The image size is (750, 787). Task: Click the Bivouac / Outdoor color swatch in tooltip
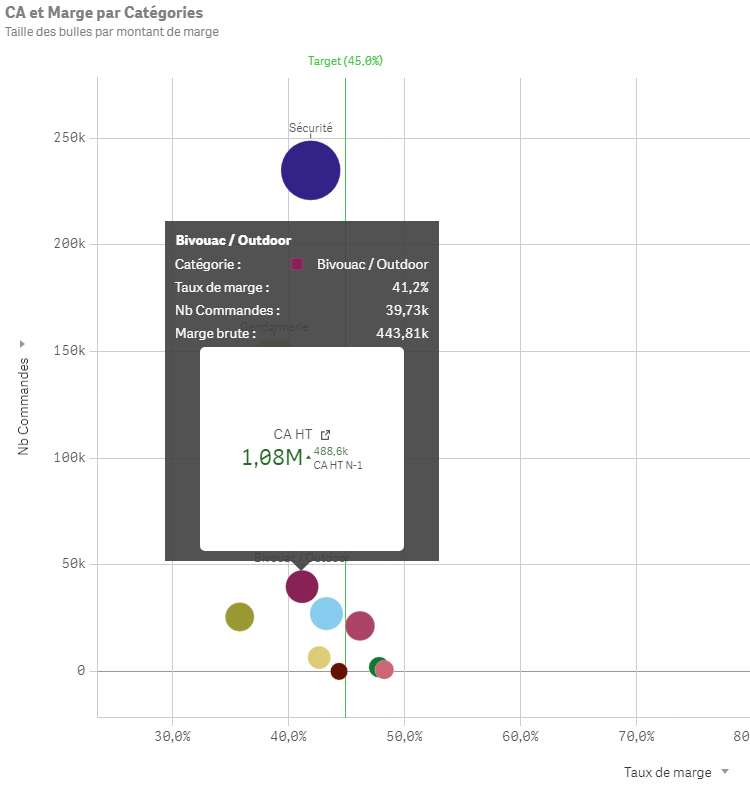297,264
